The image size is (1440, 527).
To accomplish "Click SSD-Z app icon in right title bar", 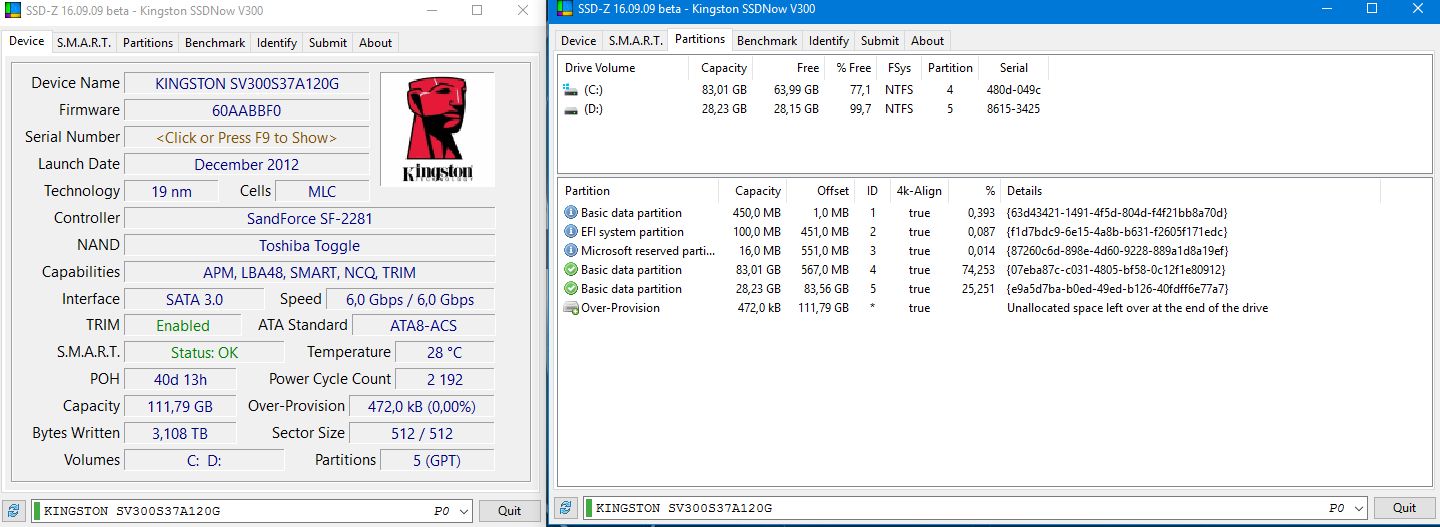I will pos(564,9).
